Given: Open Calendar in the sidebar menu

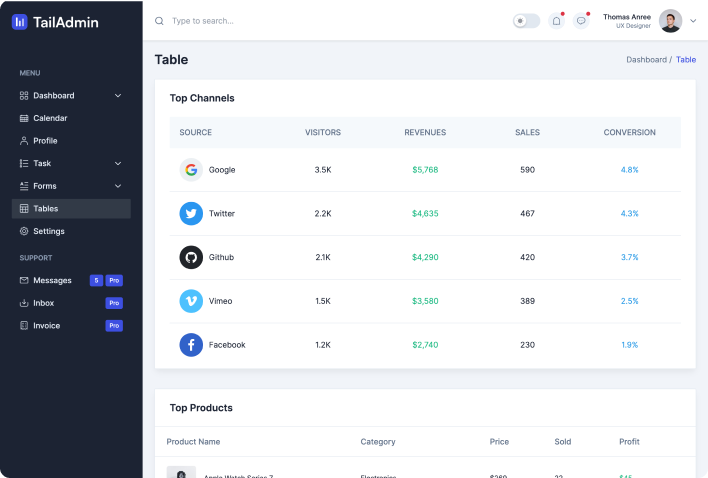Looking at the screenshot, I should click(50, 118).
